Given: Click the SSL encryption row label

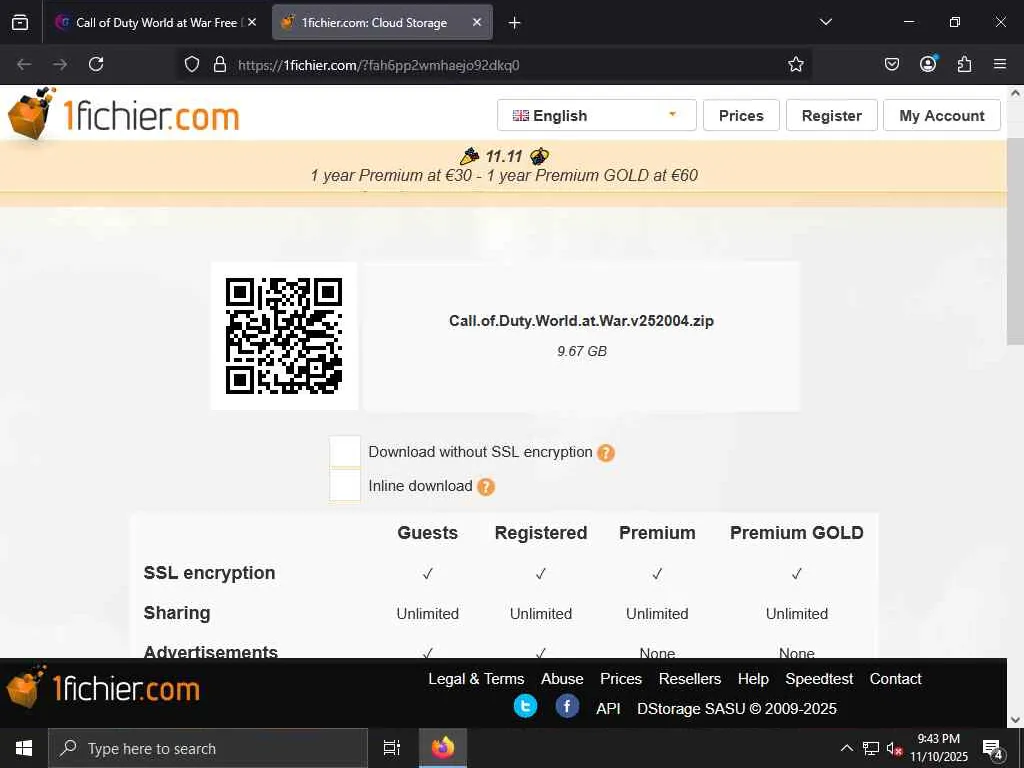Looking at the screenshot, I should pyautogui.click(x=209, y=573).
